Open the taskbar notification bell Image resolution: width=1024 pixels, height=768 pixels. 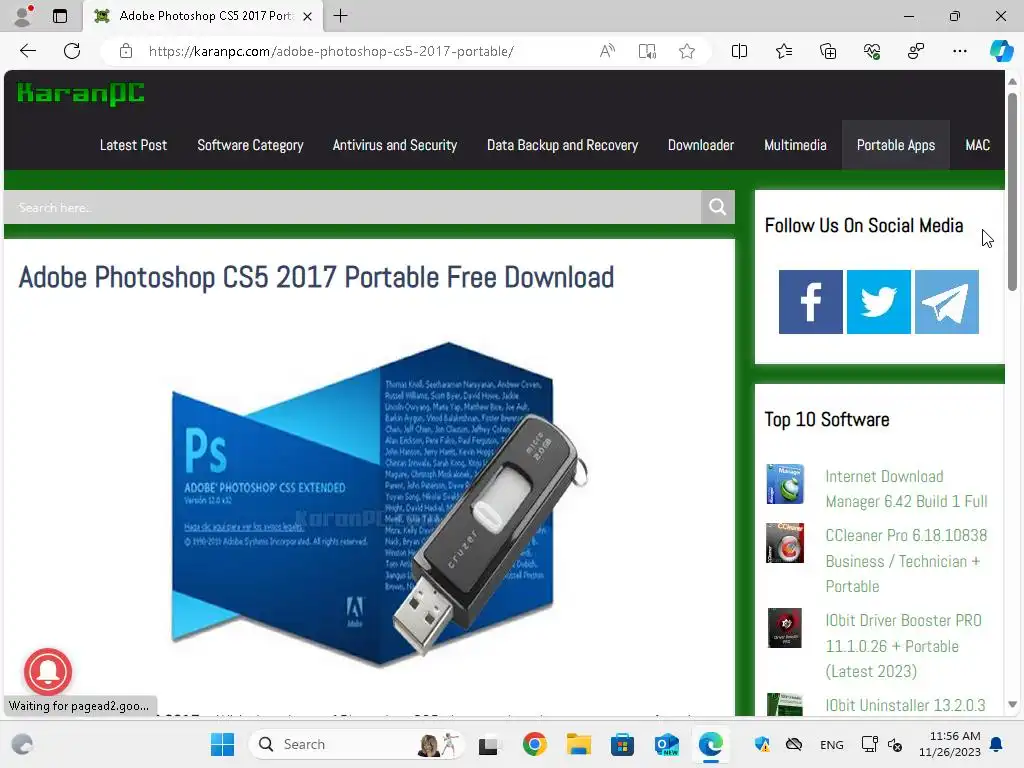[997, 744]
